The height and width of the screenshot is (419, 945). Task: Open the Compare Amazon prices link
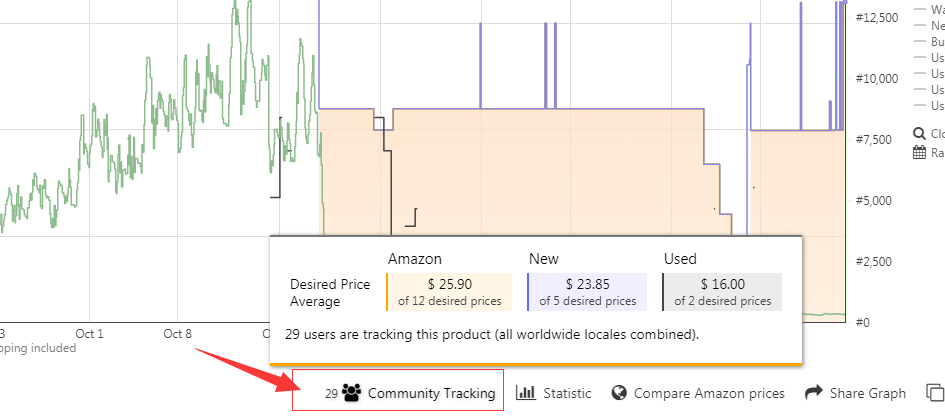[x=709, y=393]
